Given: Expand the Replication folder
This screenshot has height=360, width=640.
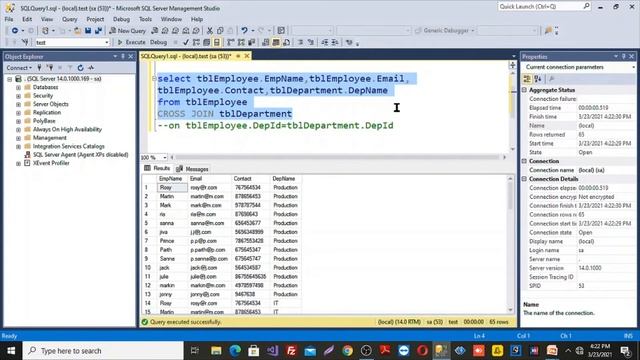Looking at the screenshot, I should click(x=18, y=113).
